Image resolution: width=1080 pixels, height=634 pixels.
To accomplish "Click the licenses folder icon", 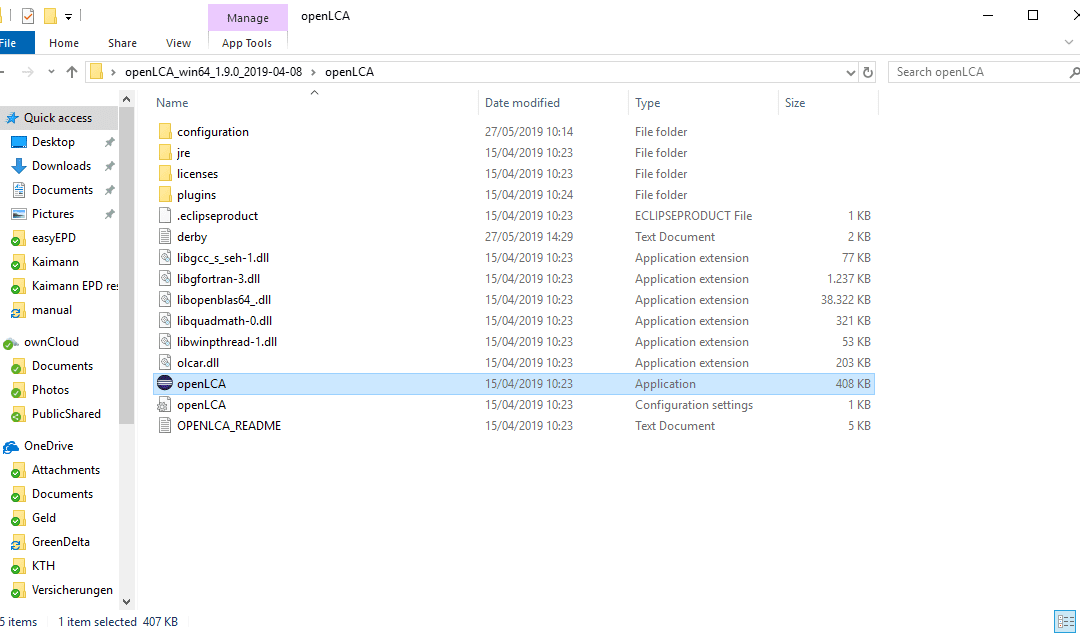I will [x=165, y=174].
